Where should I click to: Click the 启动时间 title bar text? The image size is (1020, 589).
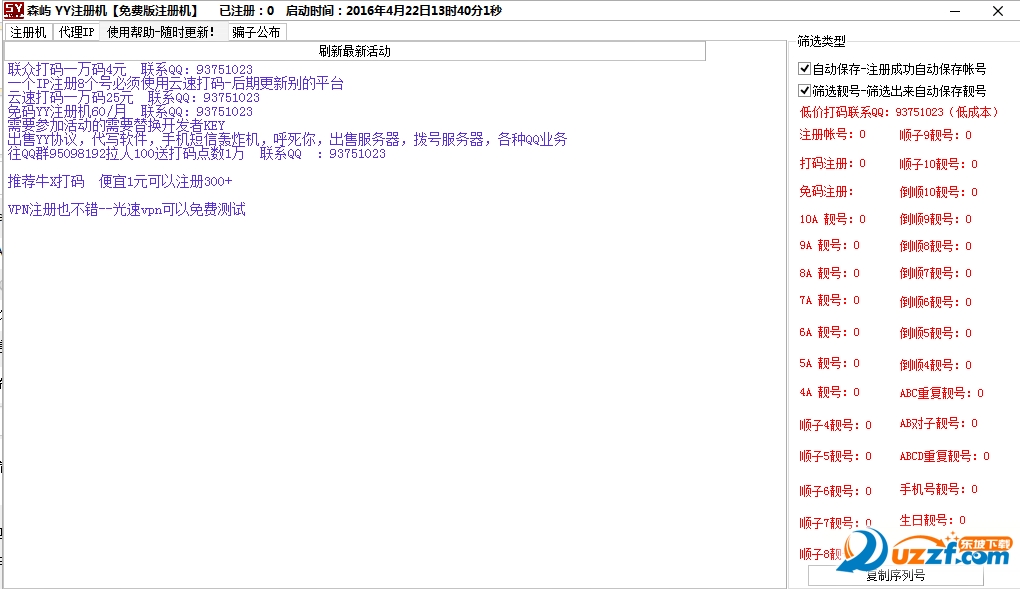coord(394,11)
